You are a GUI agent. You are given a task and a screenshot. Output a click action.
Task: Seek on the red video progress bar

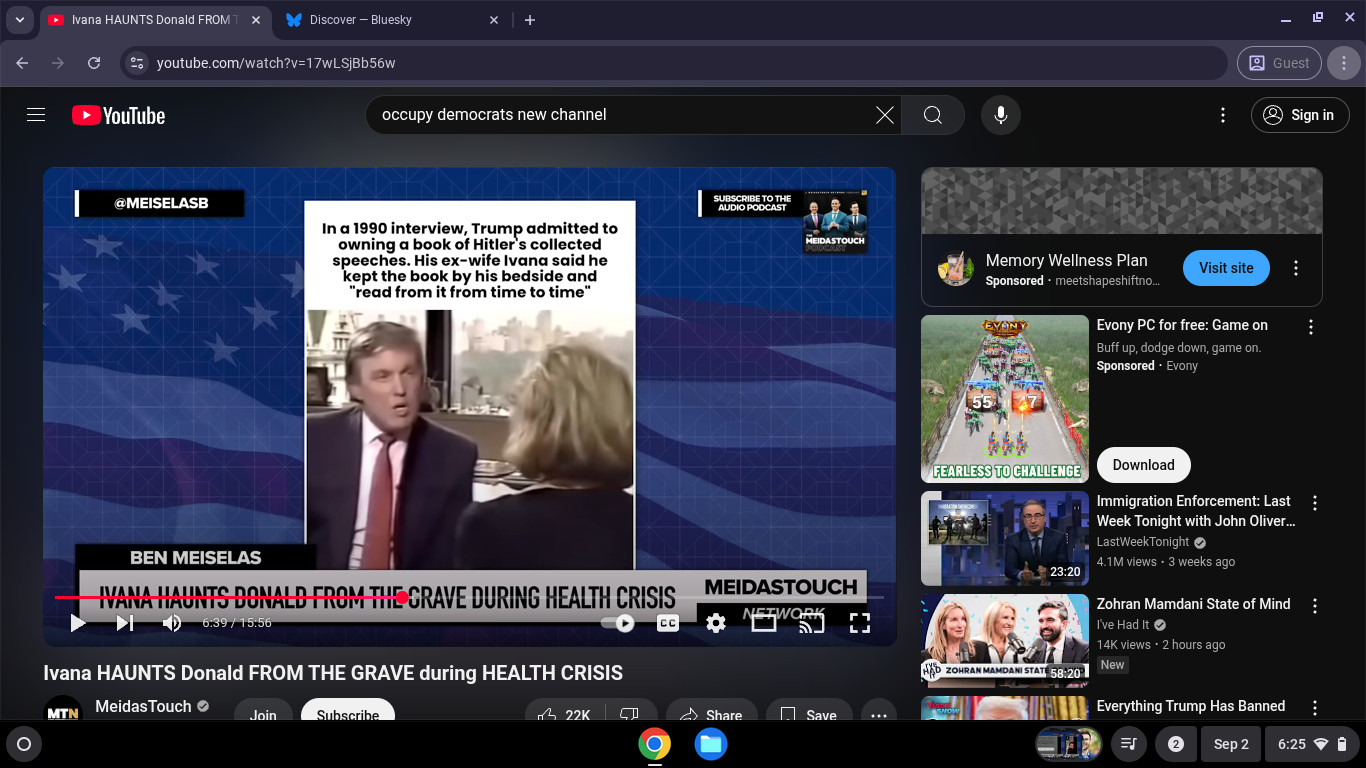[469, 597]
